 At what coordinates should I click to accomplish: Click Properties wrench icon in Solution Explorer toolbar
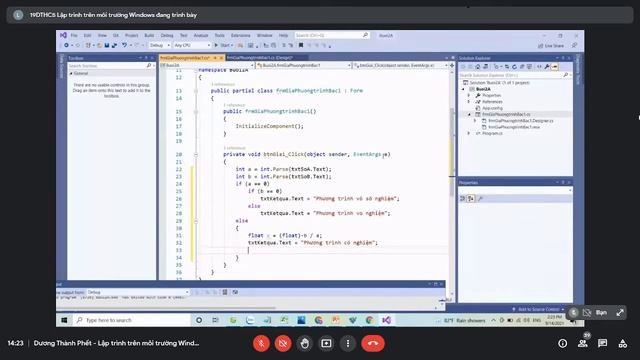pyautogui.click(x=547, y=67)
